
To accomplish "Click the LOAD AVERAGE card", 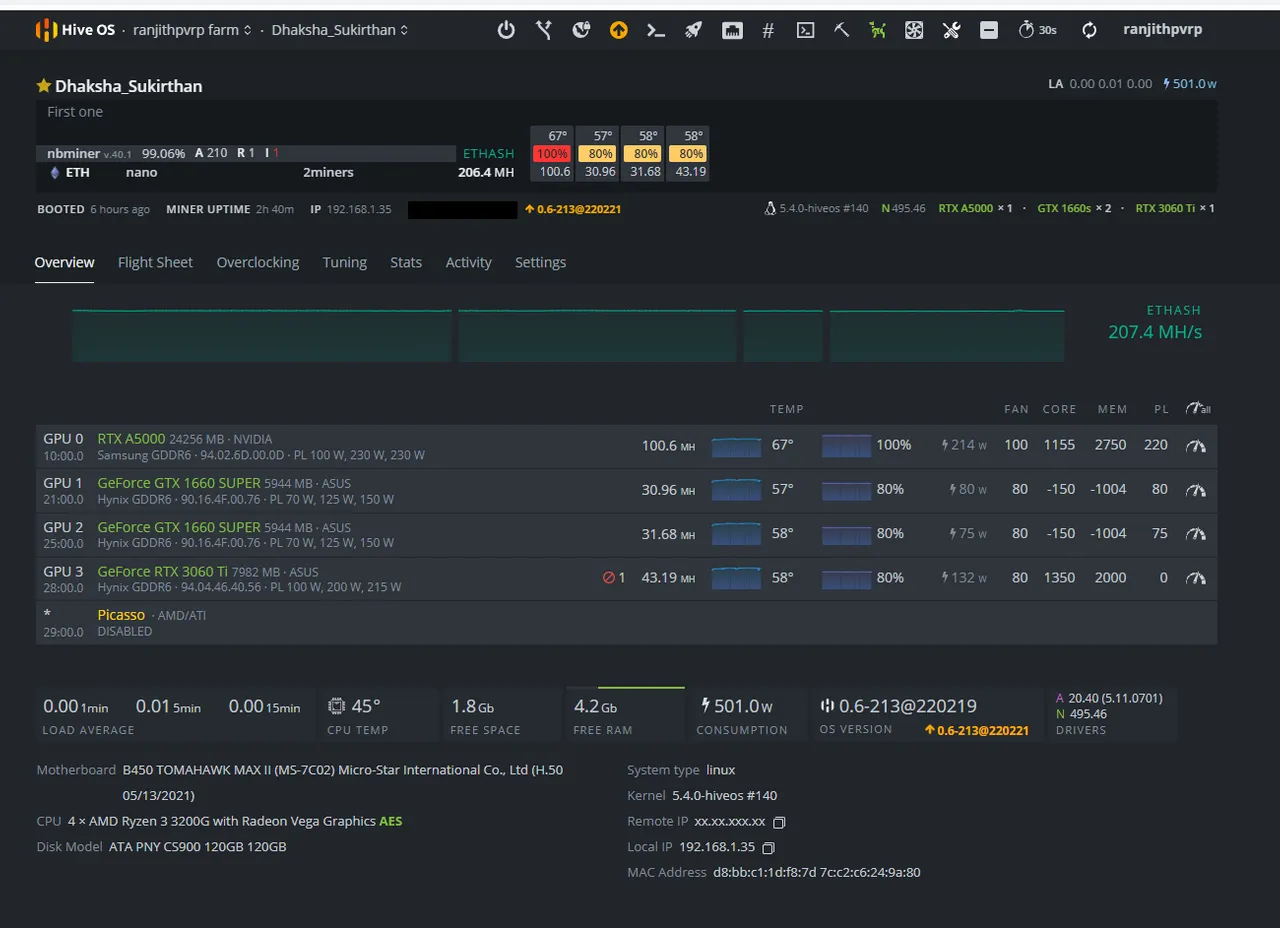I will tap(175, 715).
